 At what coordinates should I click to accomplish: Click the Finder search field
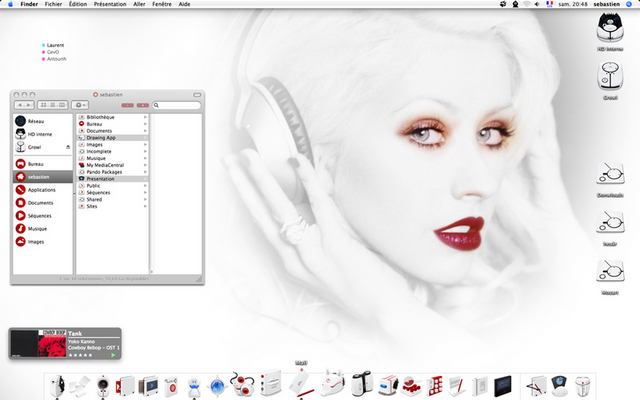pyautogui.click(x=177, y=105)
